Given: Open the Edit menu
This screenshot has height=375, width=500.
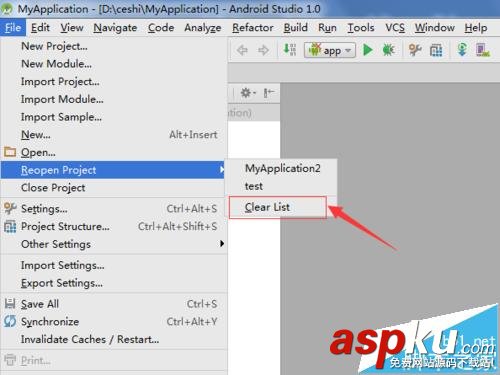Looking at the screenshot, I should [x=40, y=28].
